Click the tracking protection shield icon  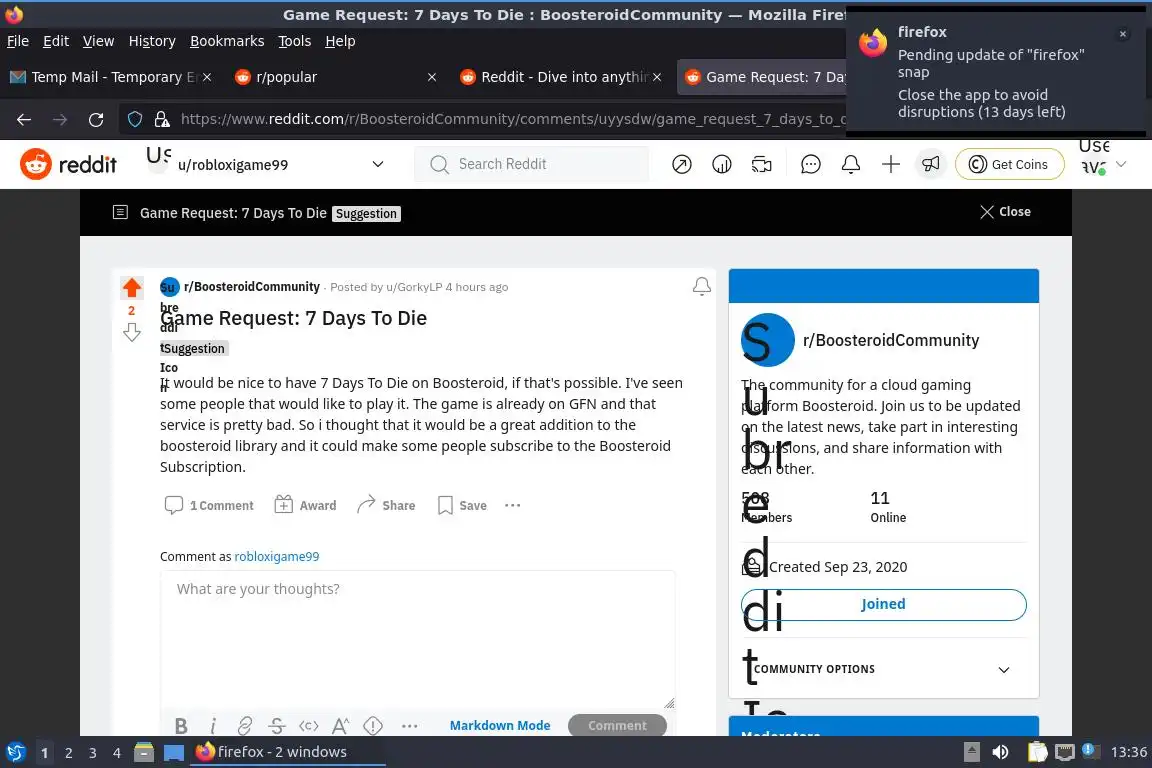134,119
